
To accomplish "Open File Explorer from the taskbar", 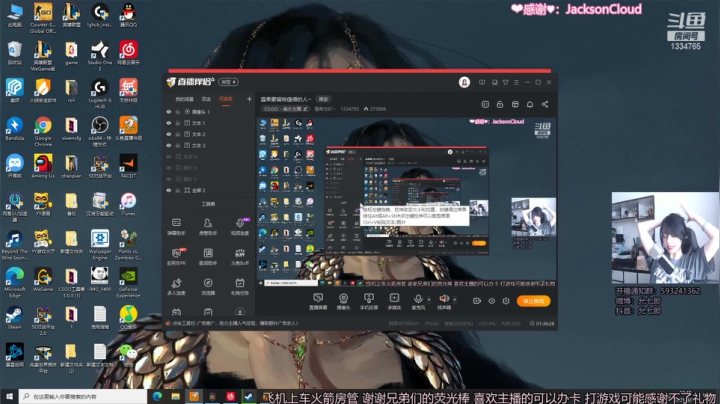I will click(175, 396).
